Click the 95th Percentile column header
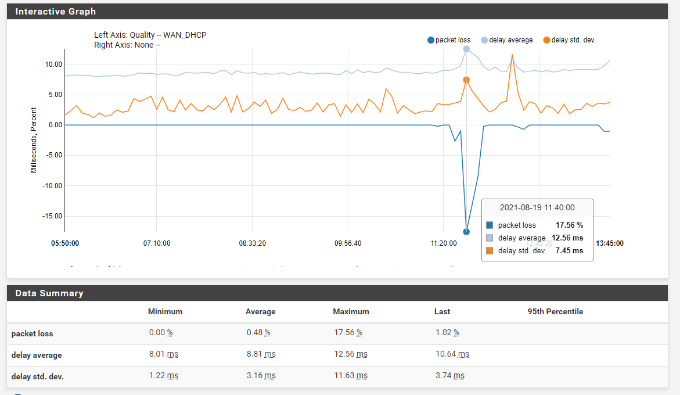The height and width of the screenshot is (395, 680). click(555, 311)
